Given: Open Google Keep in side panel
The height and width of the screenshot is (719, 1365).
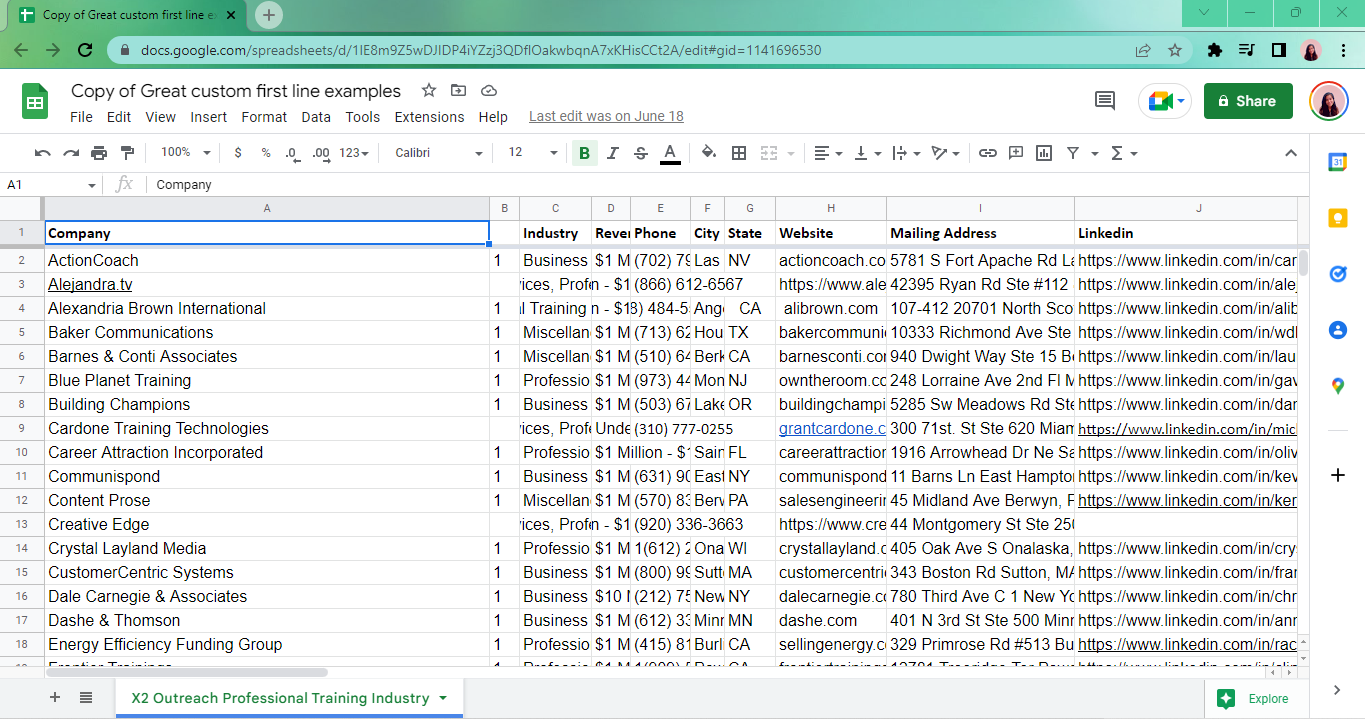Looking at the screenshot, I should click(1338, 218).
